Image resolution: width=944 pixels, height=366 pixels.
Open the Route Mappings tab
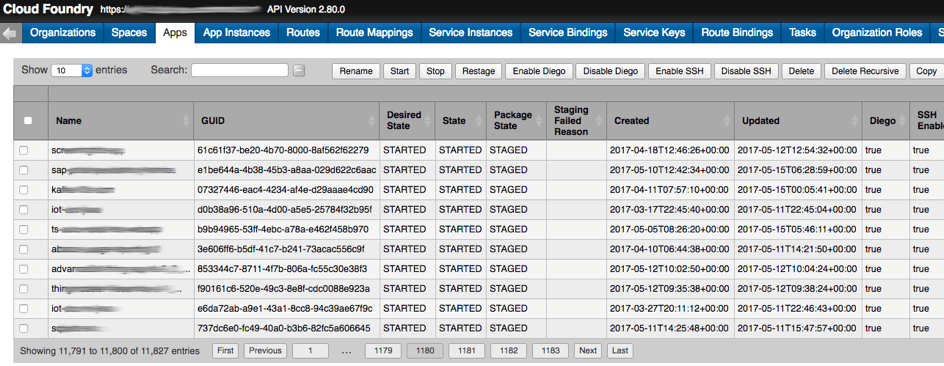(374, 33)
